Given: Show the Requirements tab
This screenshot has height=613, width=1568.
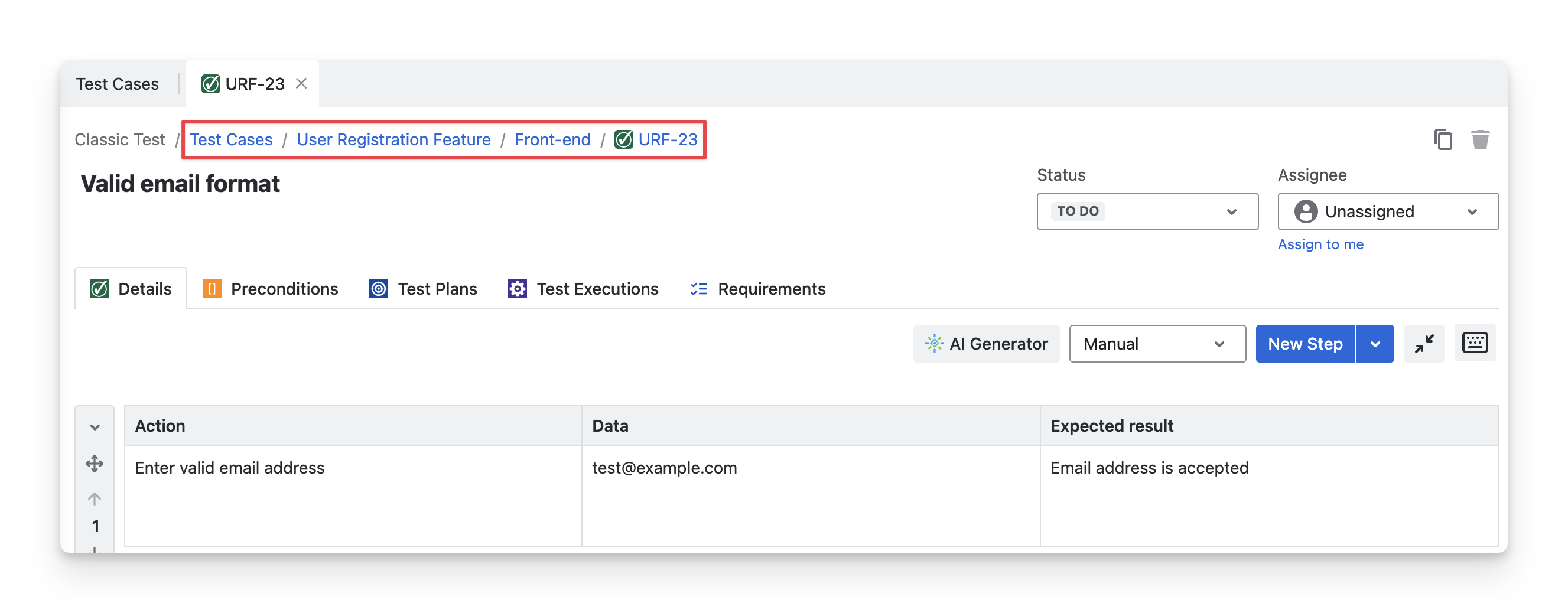Looking at the screenshot, I should tap(758, 289).
